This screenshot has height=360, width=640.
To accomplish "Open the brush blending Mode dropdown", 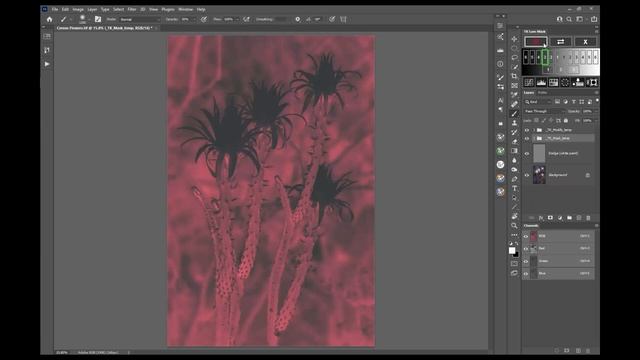I will click(140, 19).
